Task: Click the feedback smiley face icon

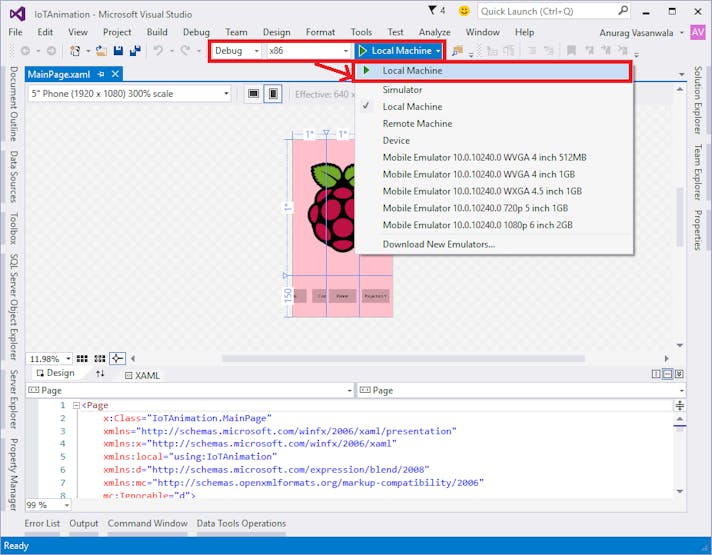Action: coord(464,10)
